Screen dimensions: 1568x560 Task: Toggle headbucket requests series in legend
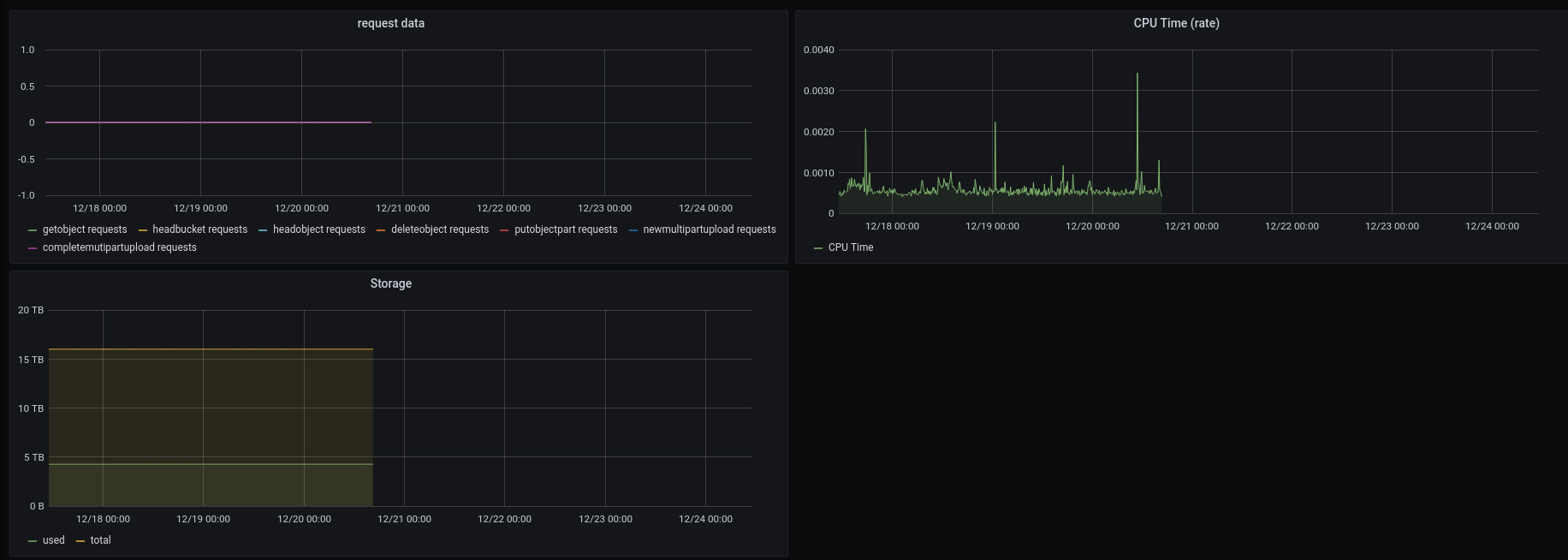pos(199,229)
